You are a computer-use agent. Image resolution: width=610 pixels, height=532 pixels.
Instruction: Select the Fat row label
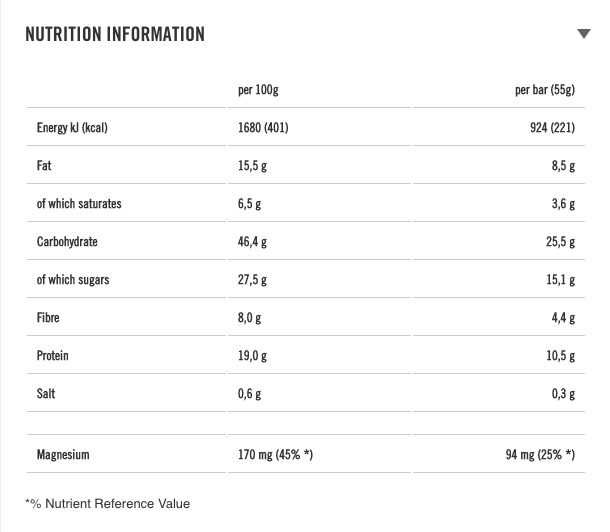44,166
